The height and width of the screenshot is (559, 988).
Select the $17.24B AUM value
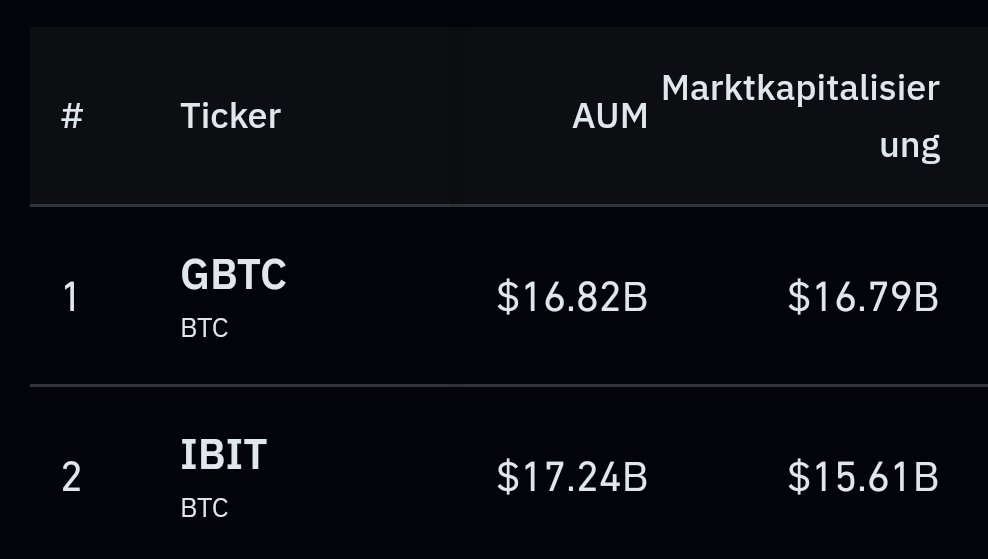pos(572,477)
